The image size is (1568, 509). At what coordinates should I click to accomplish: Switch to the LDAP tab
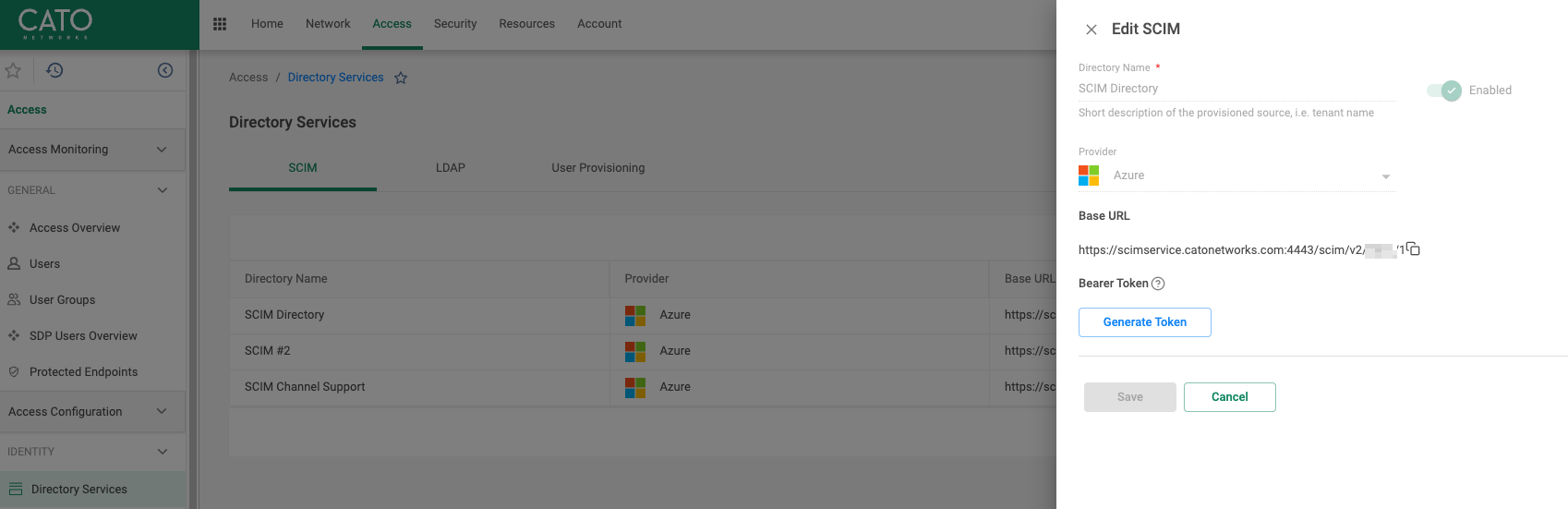coord(451,168)
